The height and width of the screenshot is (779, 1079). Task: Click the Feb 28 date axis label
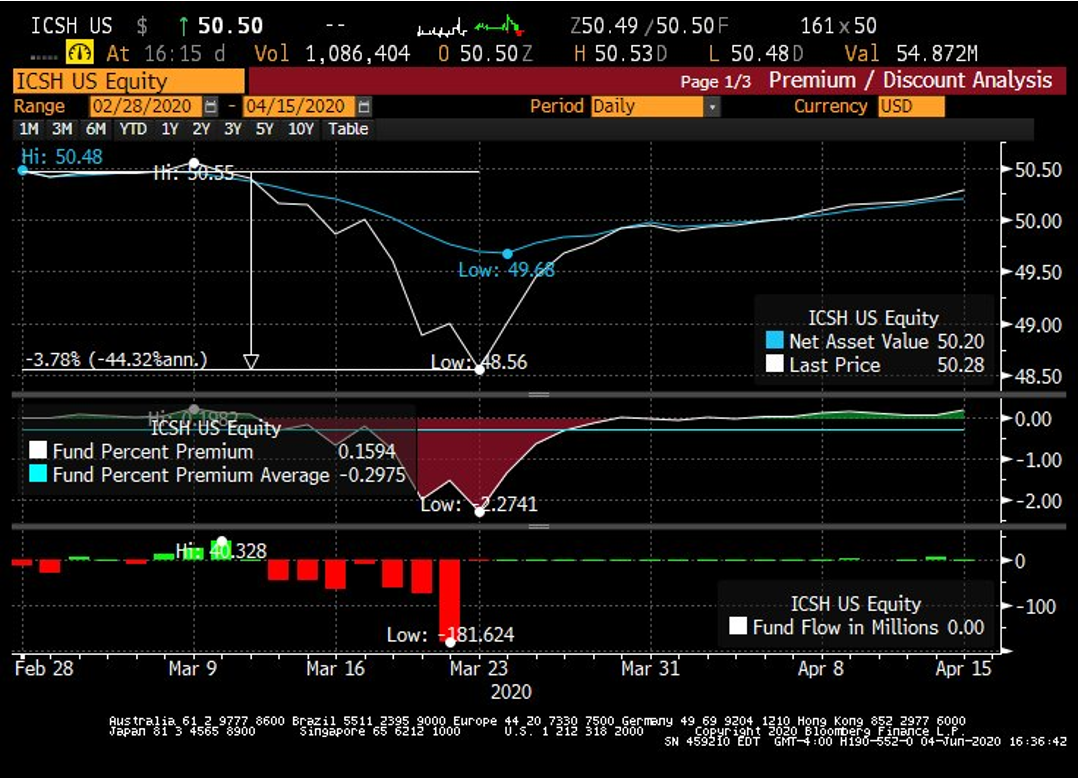coord(44,668)
